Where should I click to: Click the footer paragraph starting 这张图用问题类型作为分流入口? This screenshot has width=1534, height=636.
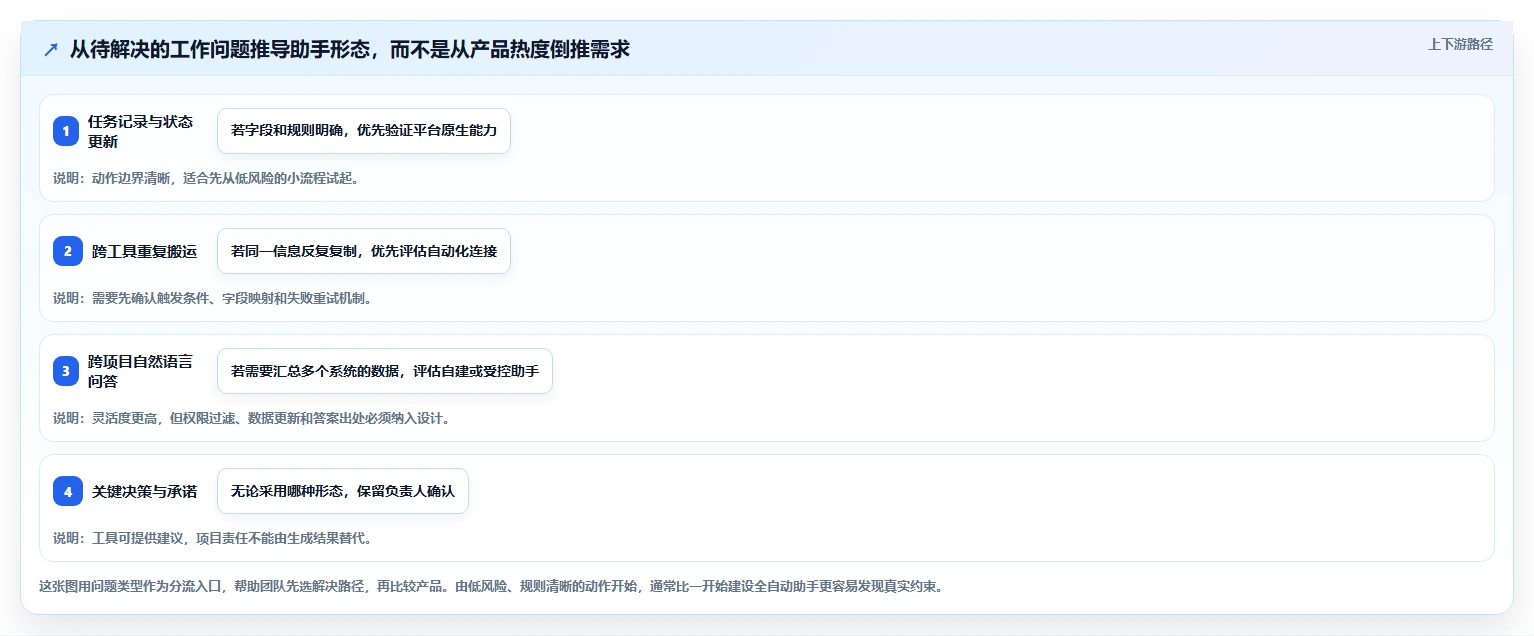click(491, 586)
